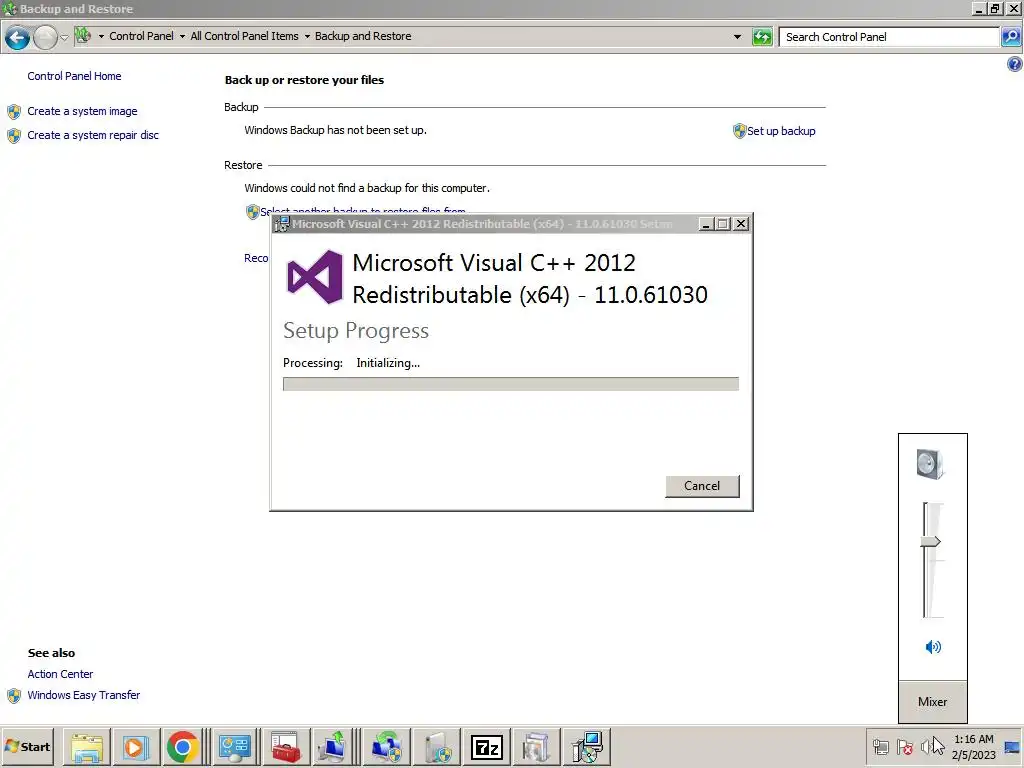Image resolution: width=1024 pixels, height=768 pixels.
Task: Open Windows Explorer from the taskbar
Action: point(87,747)
